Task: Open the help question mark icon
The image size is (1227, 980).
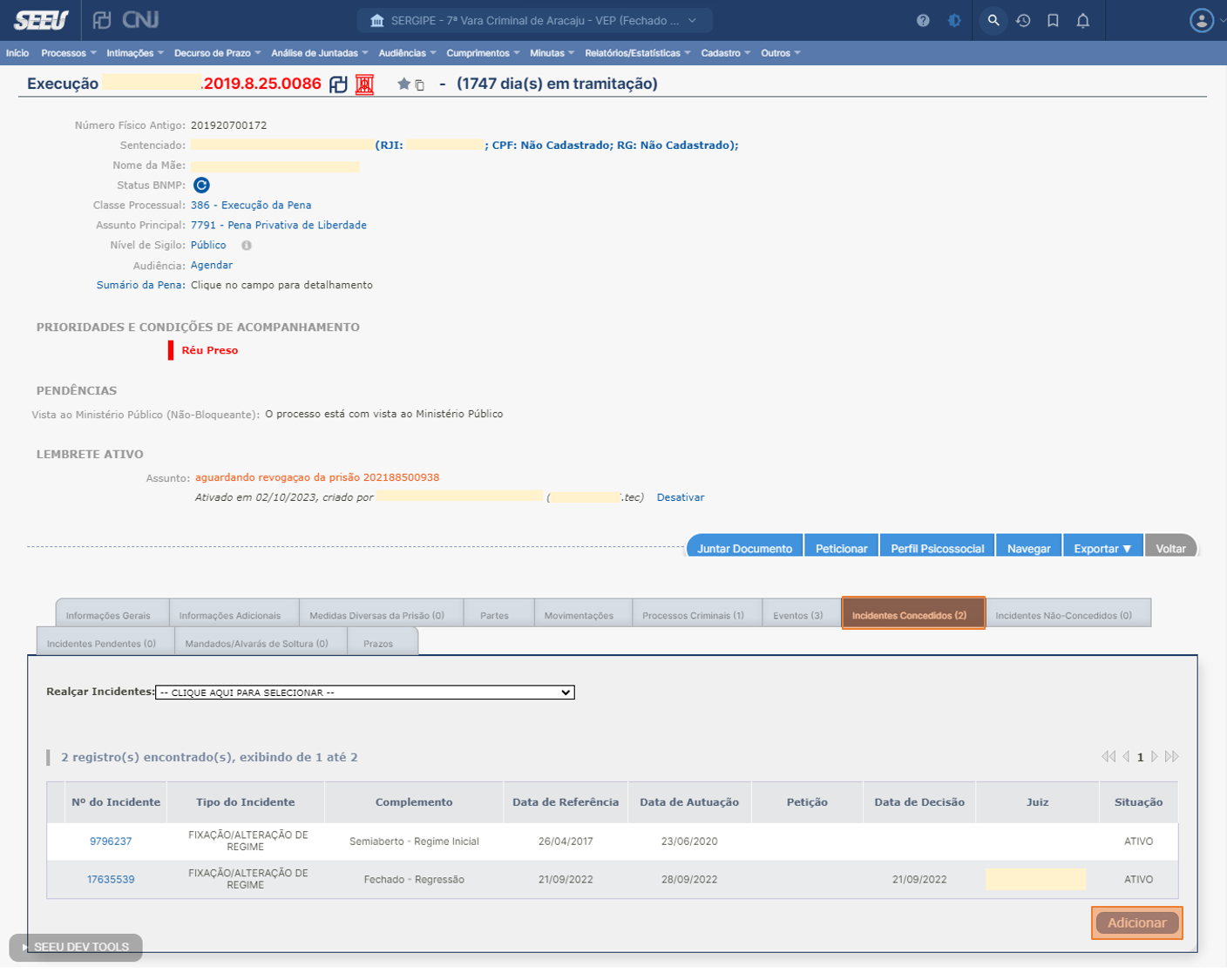Action: (923, 20)
